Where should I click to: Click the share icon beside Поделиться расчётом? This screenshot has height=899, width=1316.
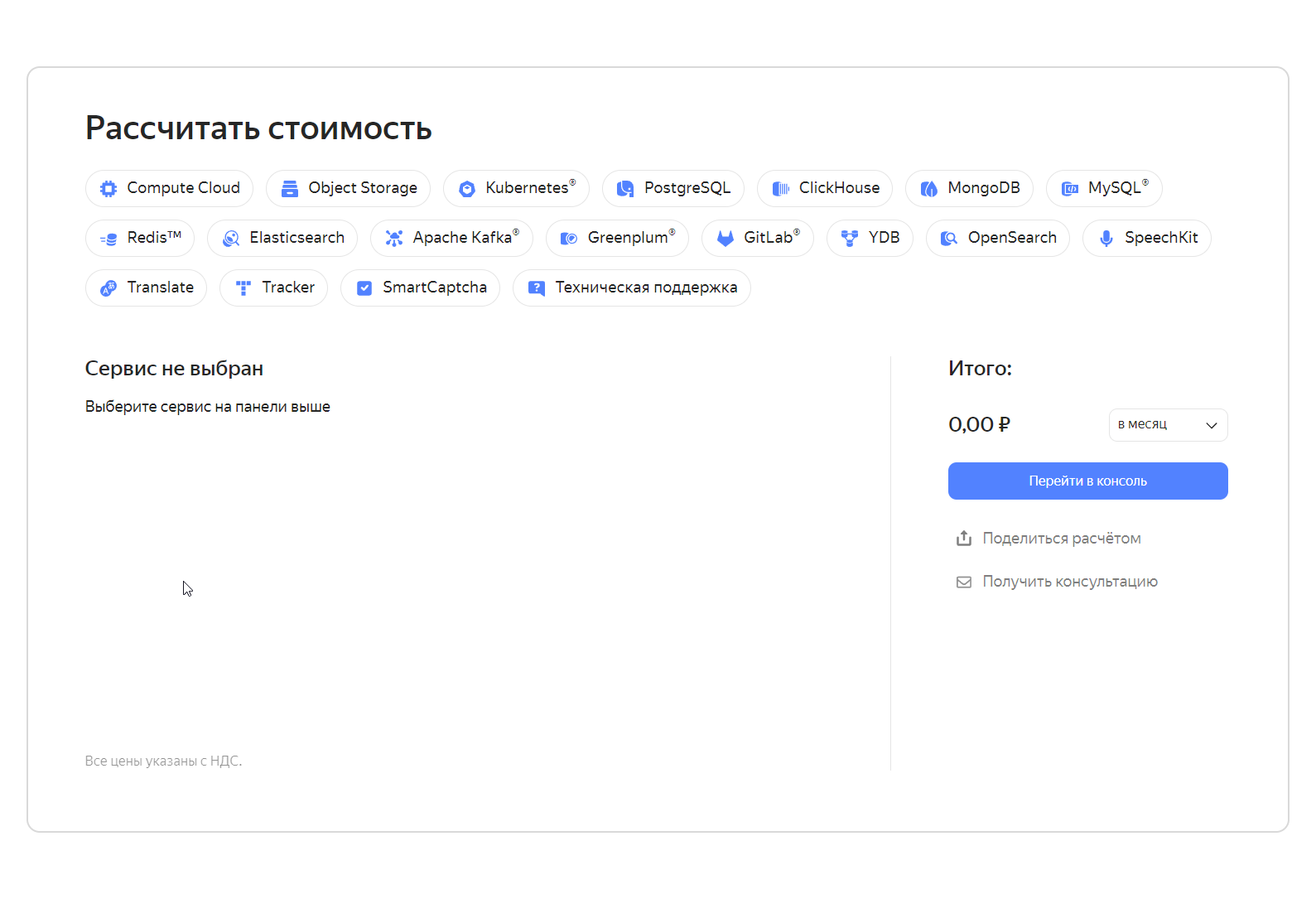click(x=964, y=539)
